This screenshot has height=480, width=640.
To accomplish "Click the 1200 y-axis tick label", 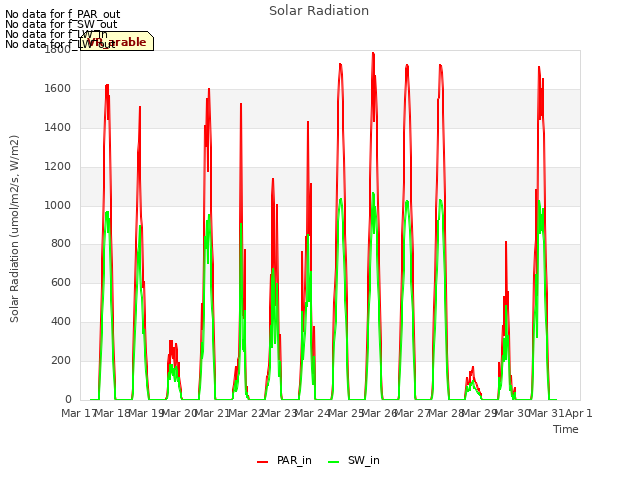I will point(58,167).
